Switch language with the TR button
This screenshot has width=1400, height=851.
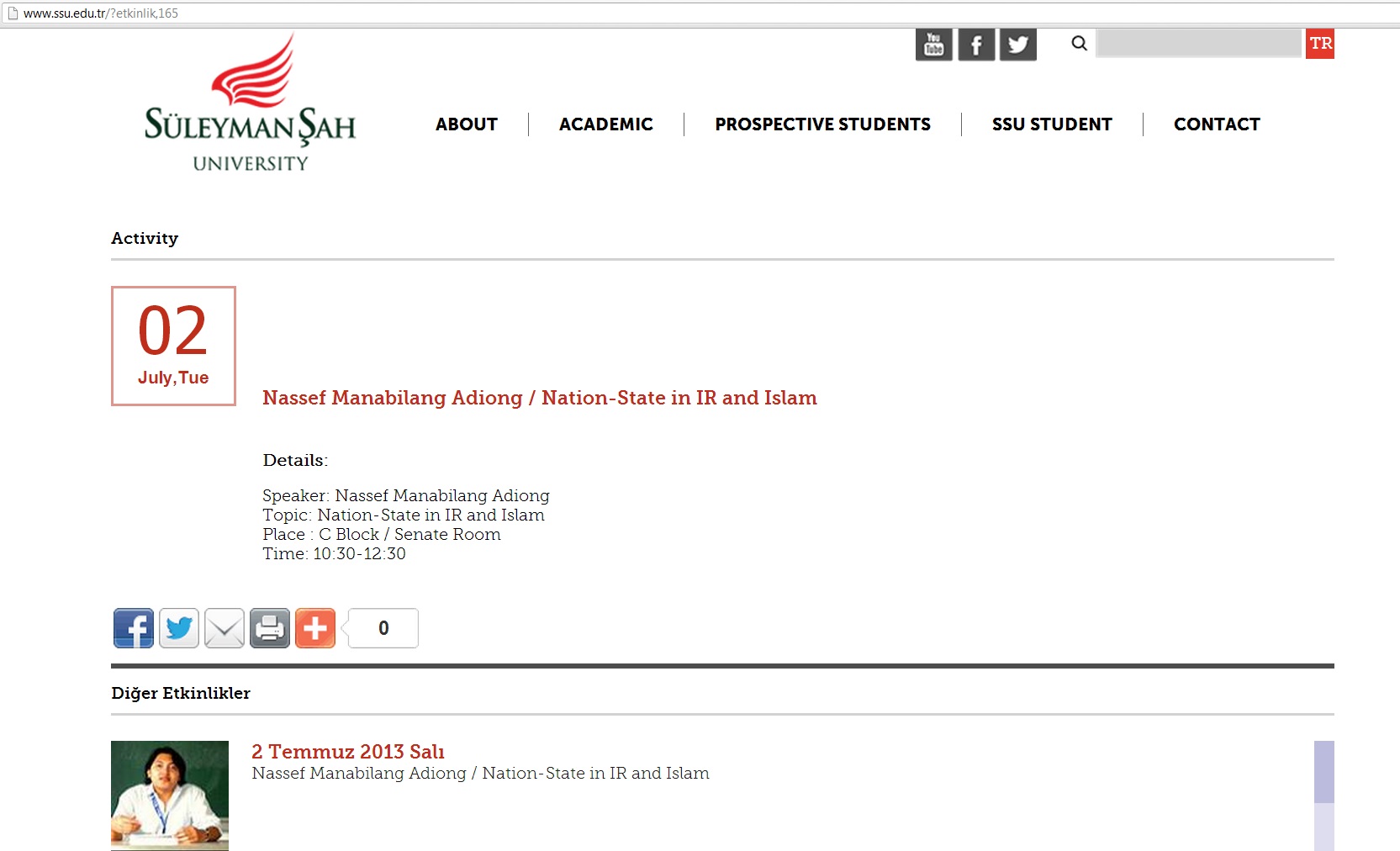pyautogui.click(x=1320, y=44)
